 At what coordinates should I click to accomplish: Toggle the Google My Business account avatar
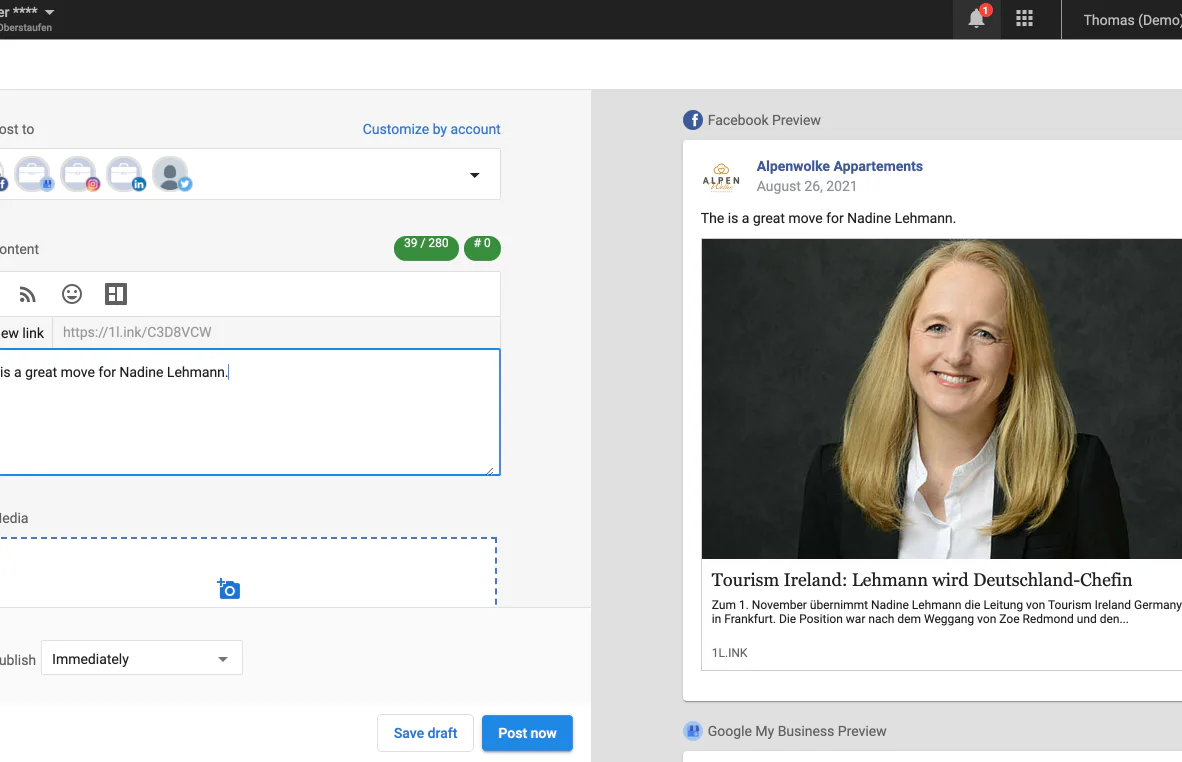[x=33, y=174]
